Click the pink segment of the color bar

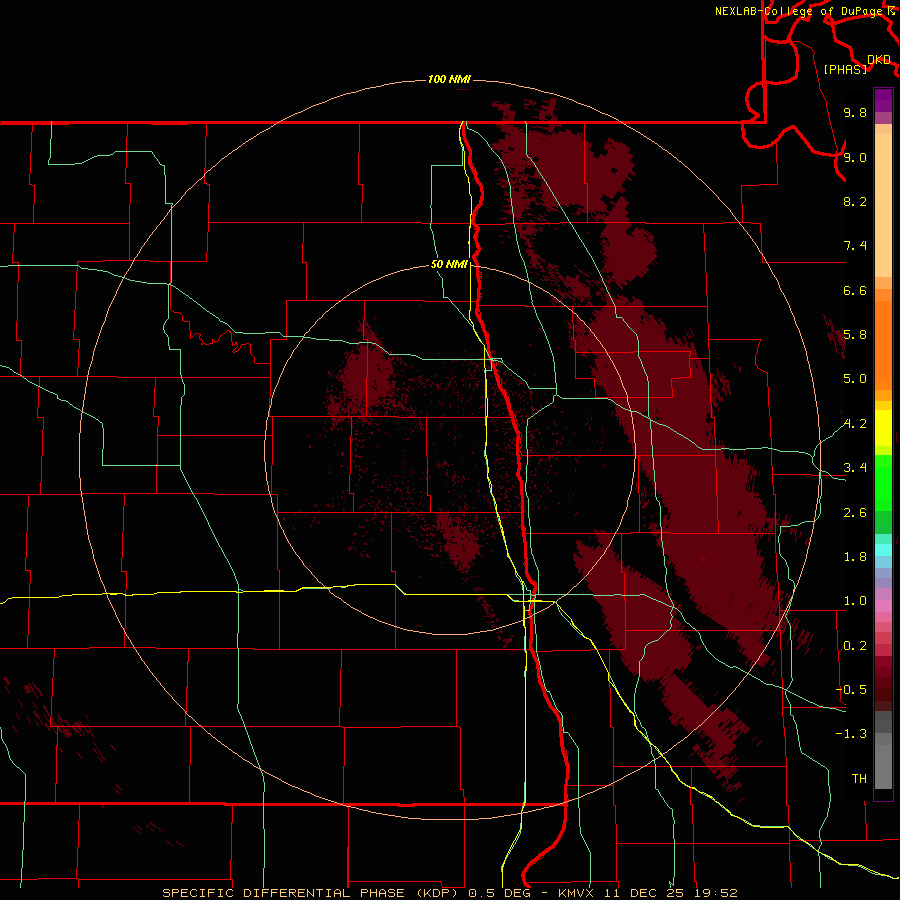[x=883, y=606]
